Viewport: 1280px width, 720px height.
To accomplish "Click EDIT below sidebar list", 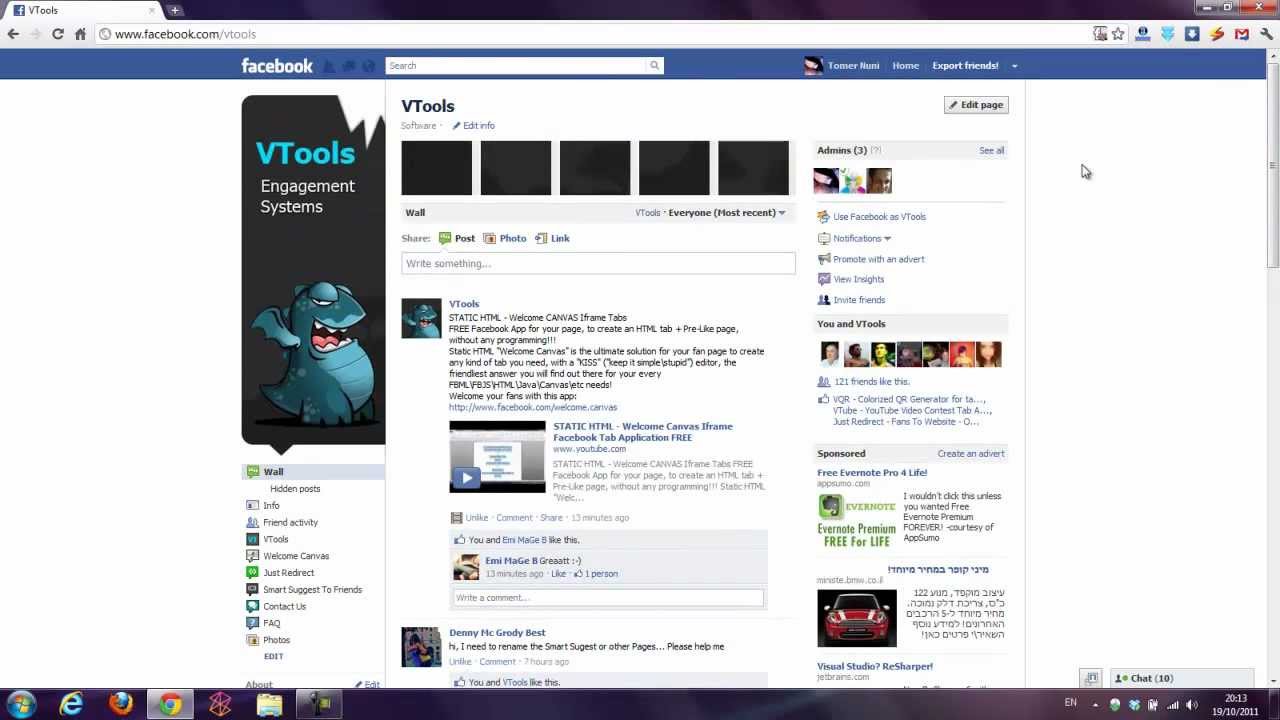I will (273, 657).
